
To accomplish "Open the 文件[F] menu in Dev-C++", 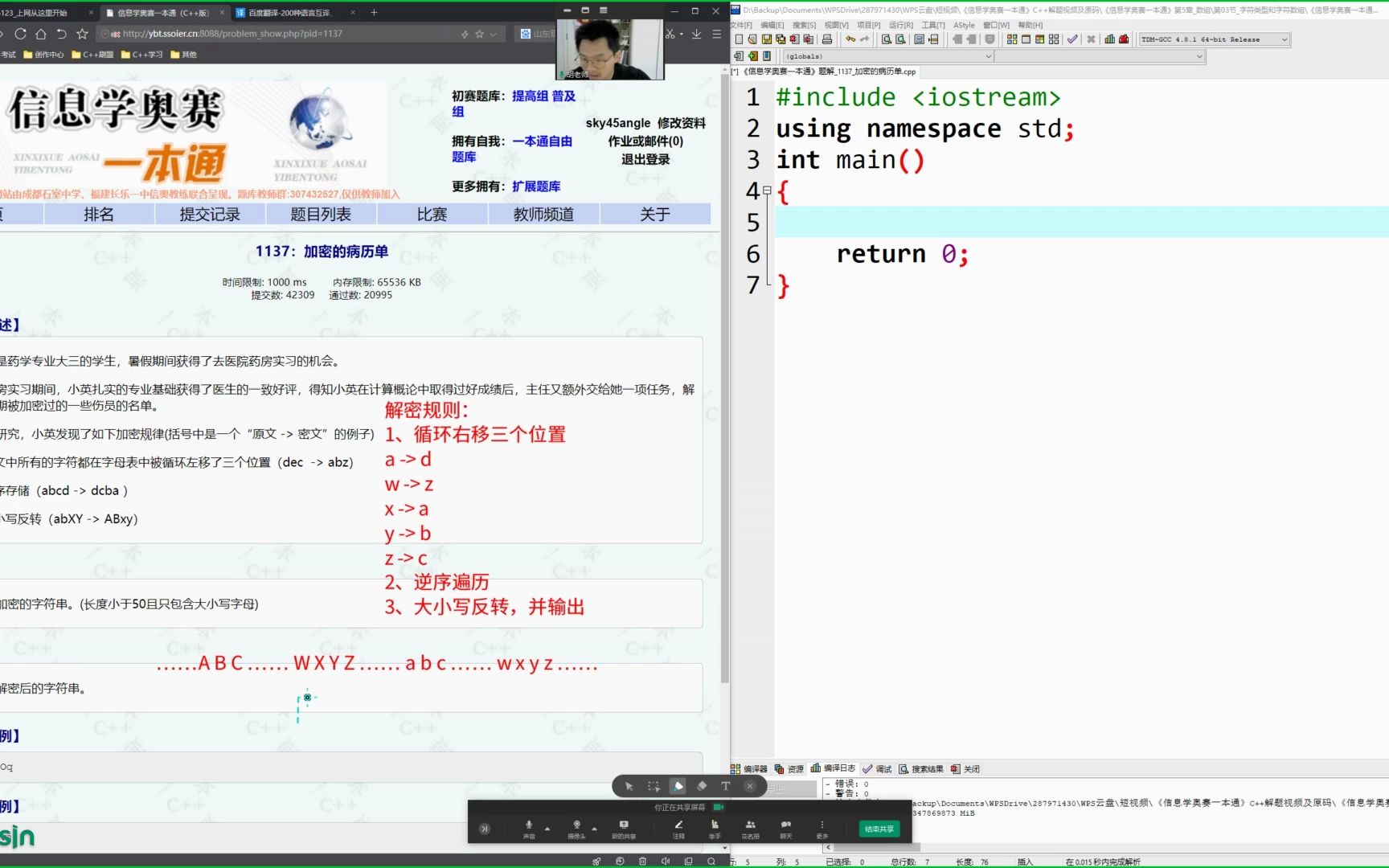I will click(741, 25).
